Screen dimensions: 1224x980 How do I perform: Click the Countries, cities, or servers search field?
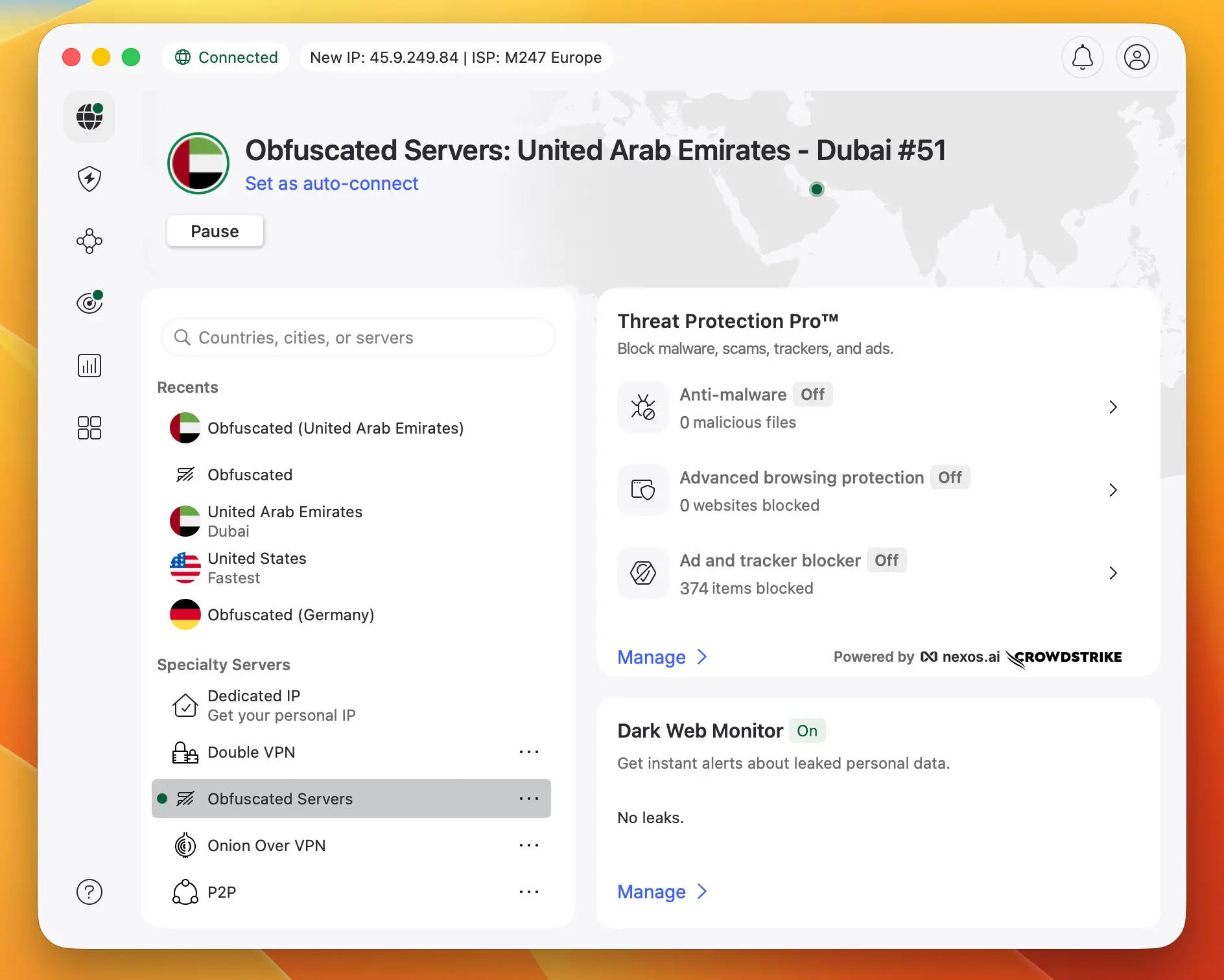(x=359, y=337)
